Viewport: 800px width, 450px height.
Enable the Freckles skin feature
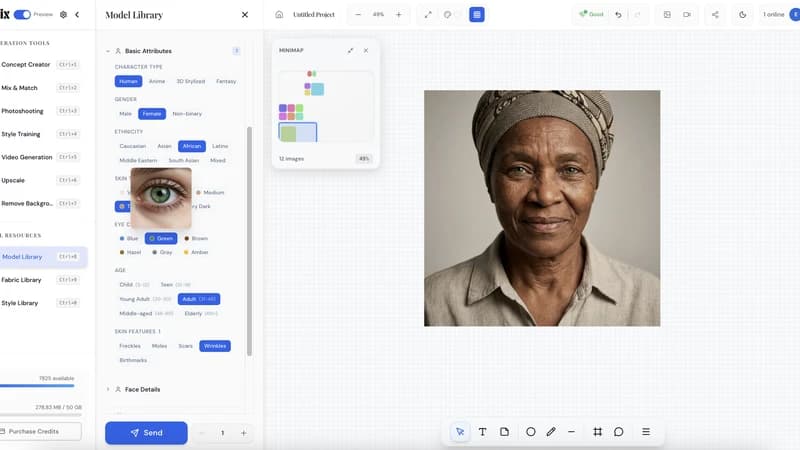130,346
